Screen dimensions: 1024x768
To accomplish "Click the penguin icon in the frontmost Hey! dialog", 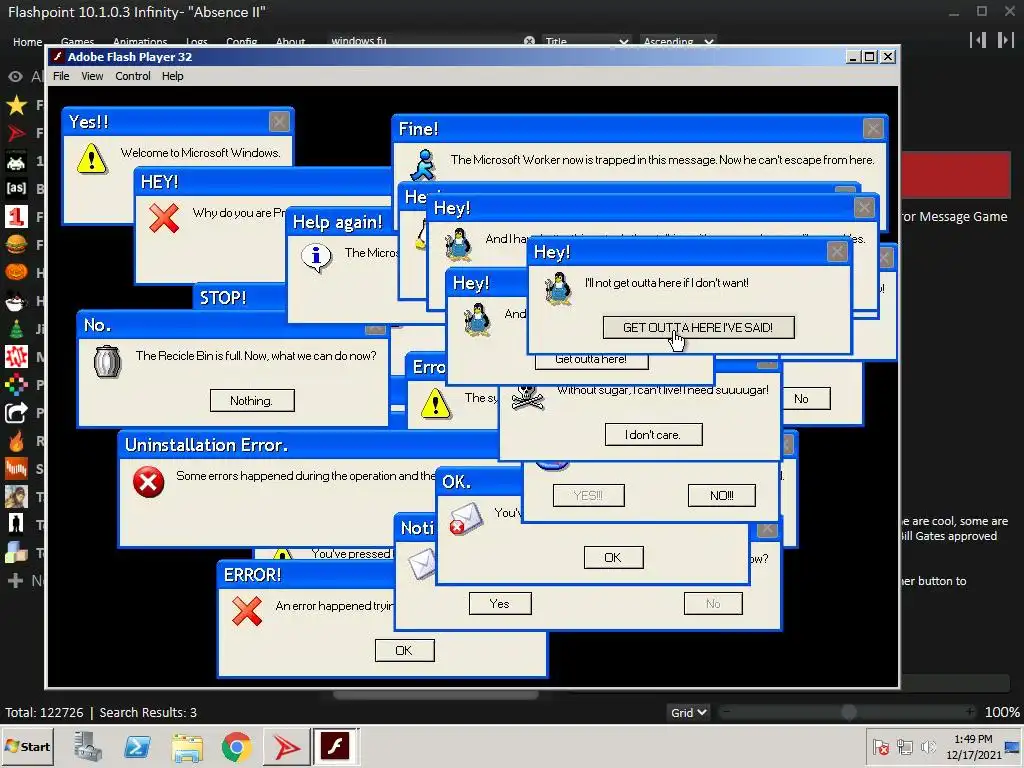I will (x=558, y=289).
